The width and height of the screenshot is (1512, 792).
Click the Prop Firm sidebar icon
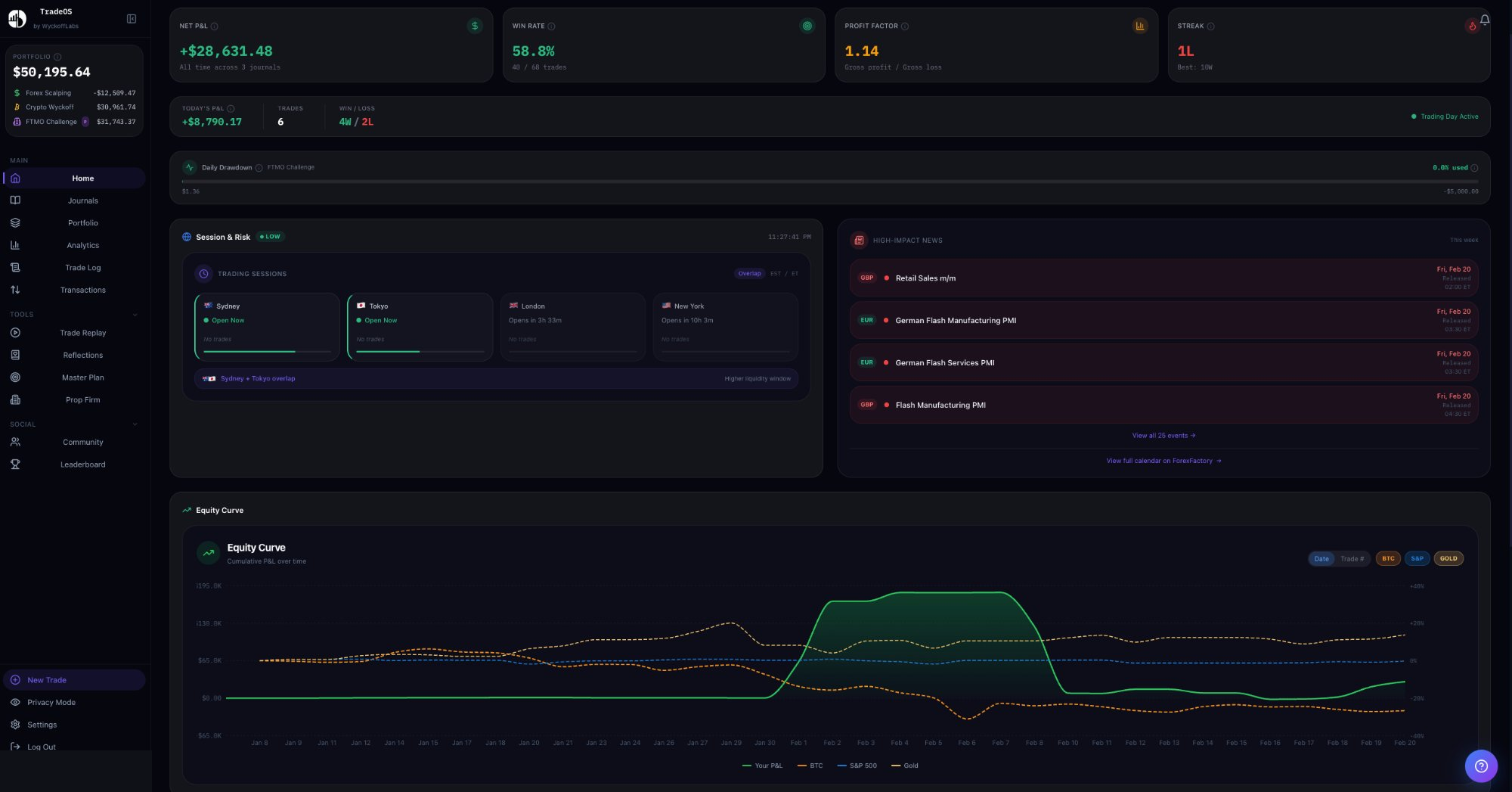tap(15, 399)
